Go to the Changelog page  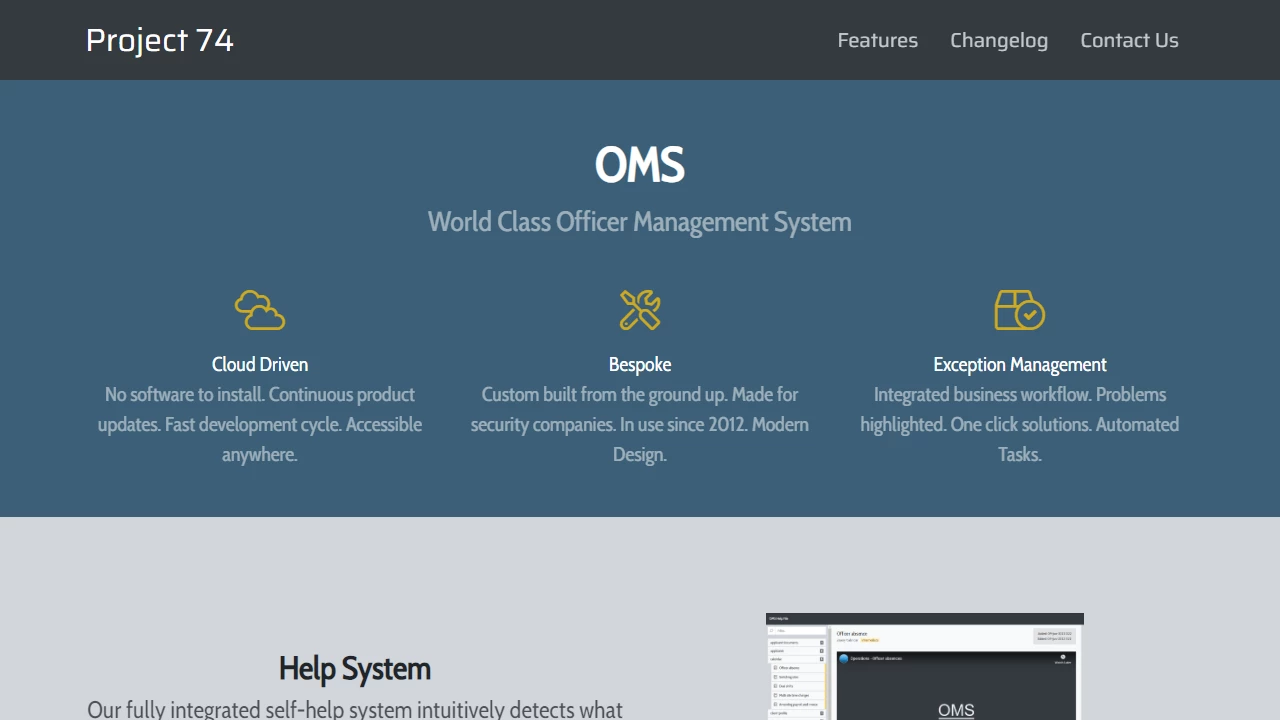point(998,40)
